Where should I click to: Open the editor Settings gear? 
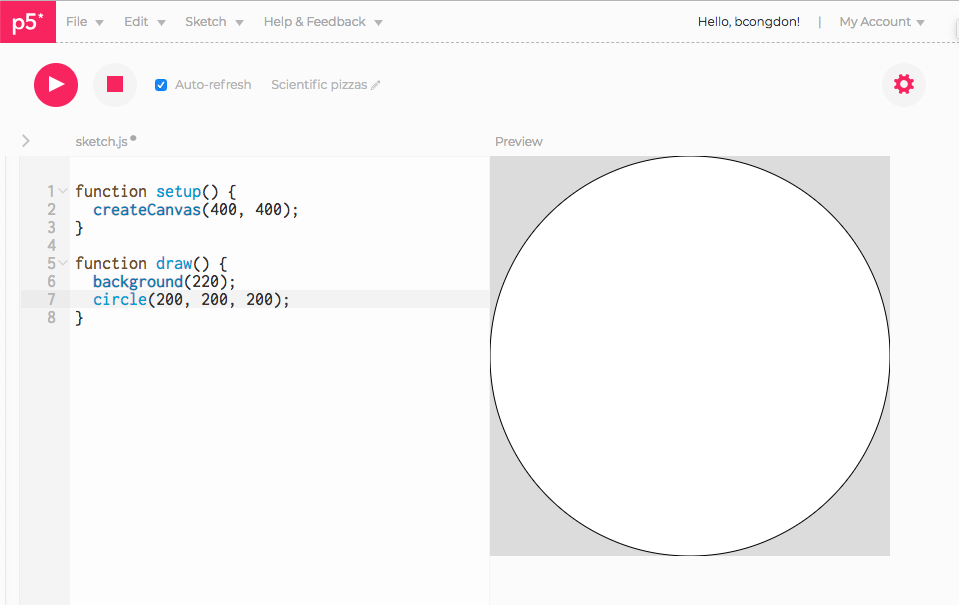903,84
